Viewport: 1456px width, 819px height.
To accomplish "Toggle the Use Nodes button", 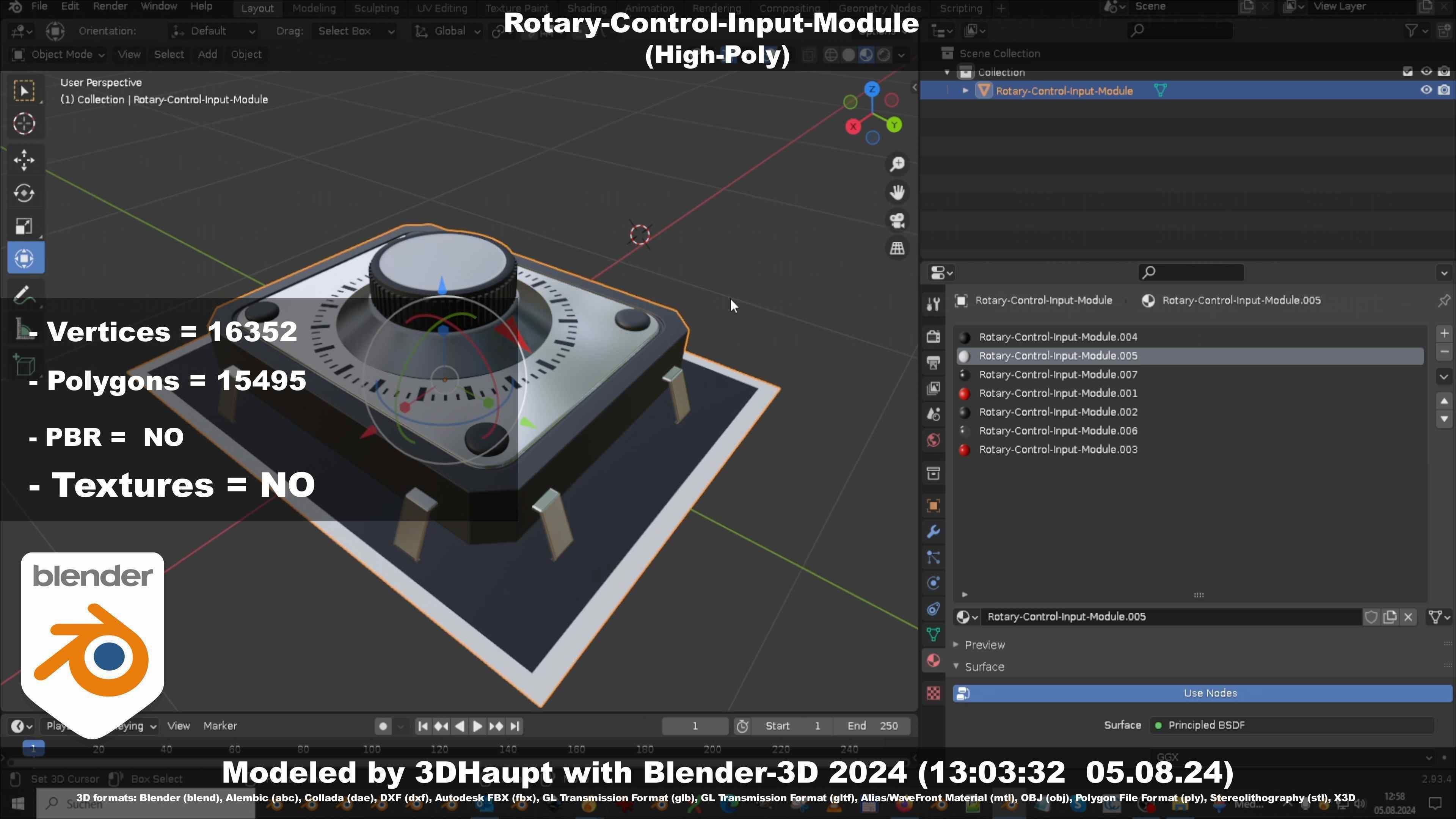I will coord(1202,693).
